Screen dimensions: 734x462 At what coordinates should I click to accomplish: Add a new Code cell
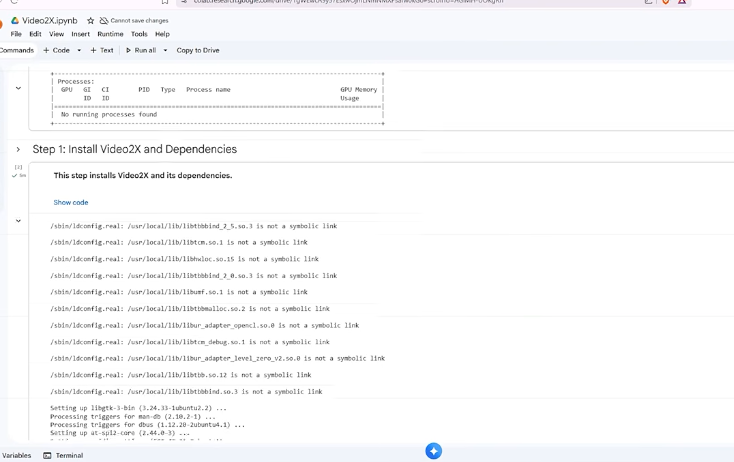[x=57, y=50]
